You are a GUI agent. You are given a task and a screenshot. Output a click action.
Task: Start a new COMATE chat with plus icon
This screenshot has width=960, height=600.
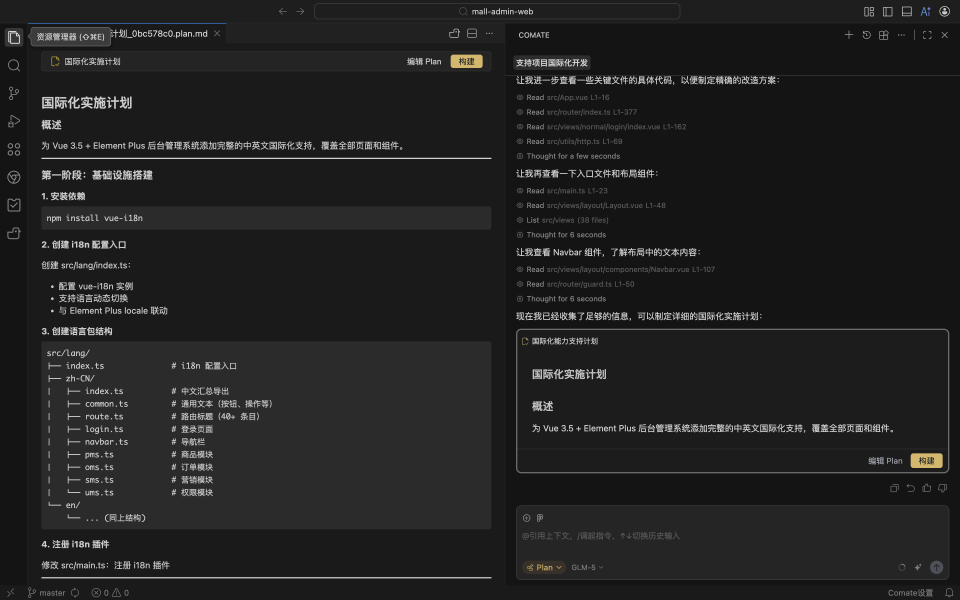pos(849,35)
